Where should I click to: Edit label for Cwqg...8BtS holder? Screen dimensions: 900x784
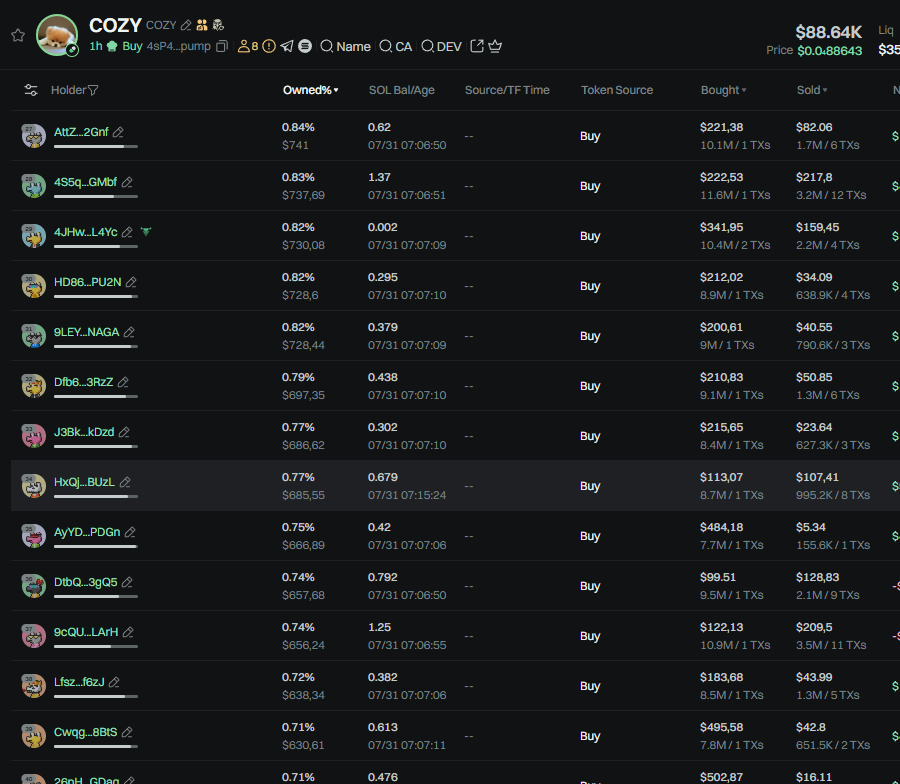(127, 732)
